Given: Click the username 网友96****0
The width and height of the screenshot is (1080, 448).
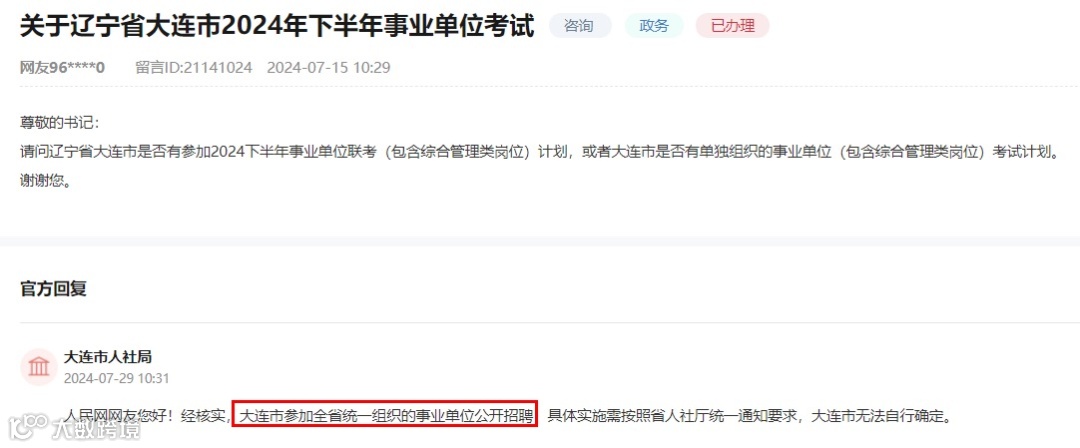Looking at the screenshot, I should [x=63, y=68].
